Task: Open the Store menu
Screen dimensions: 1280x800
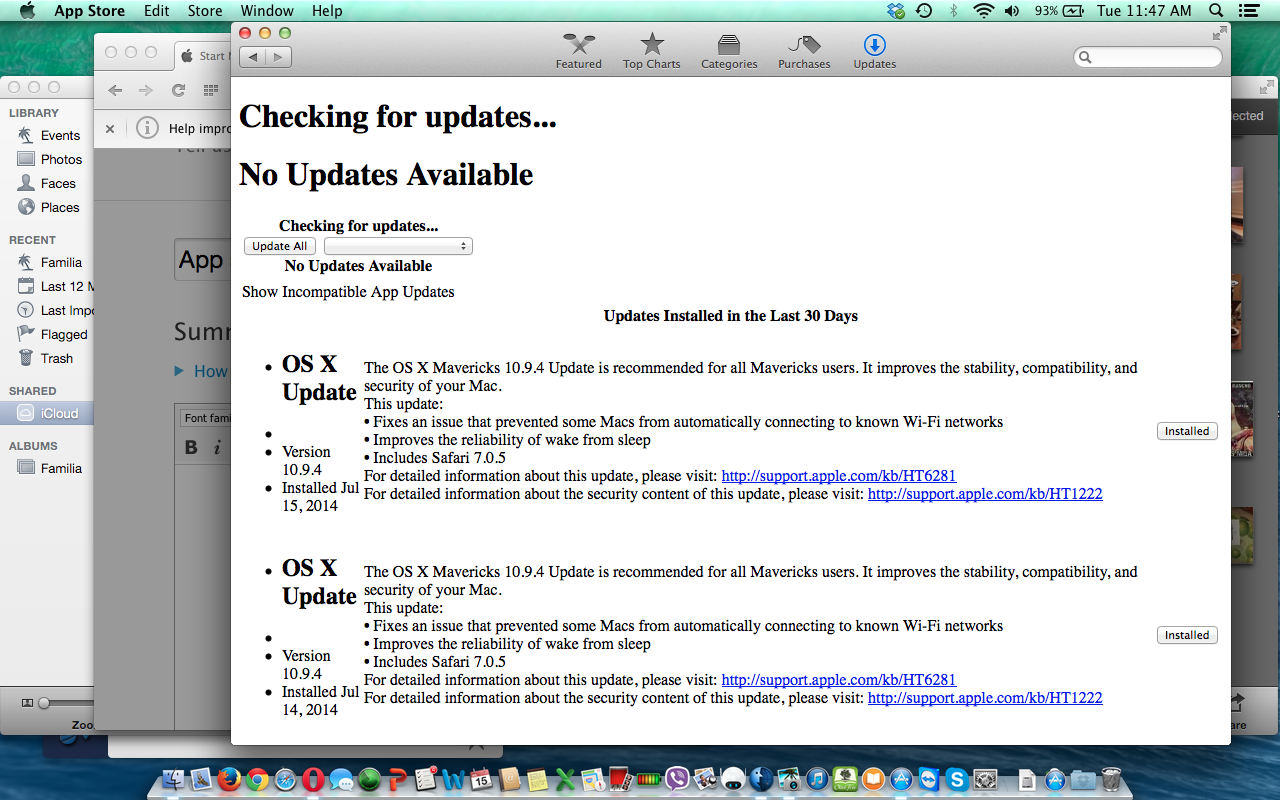Action: [205, 11]
